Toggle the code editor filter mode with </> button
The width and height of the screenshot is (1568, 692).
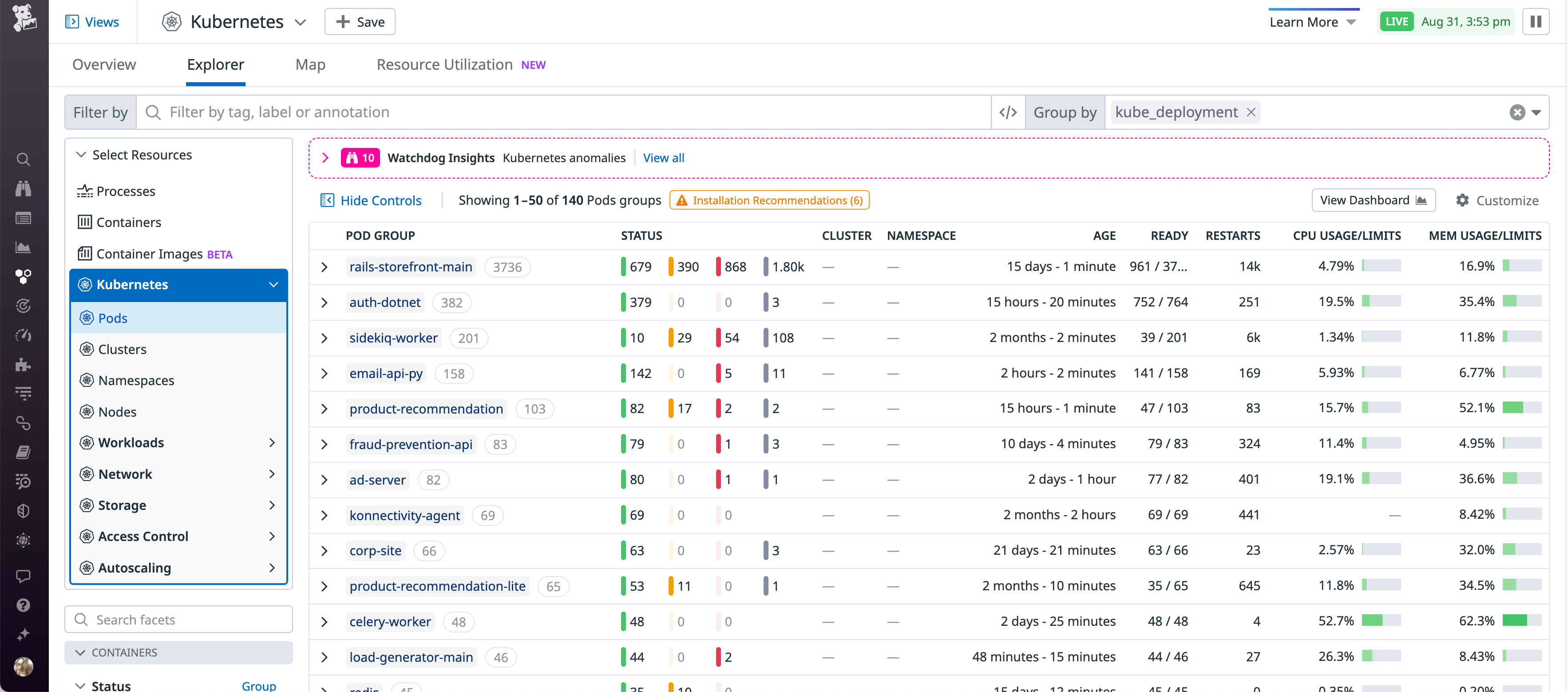(x=1008, y=111)
